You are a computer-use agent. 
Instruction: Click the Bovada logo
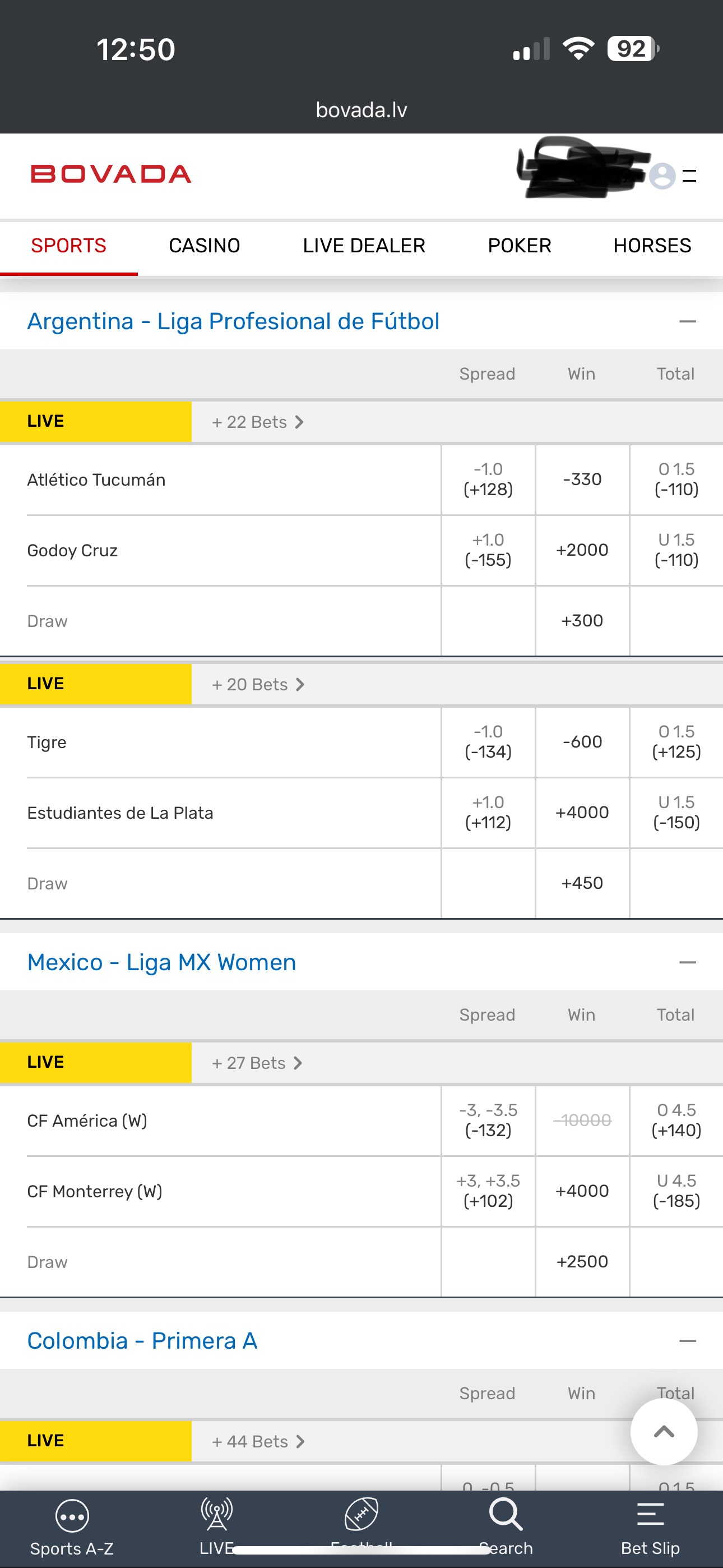(112, 175)
